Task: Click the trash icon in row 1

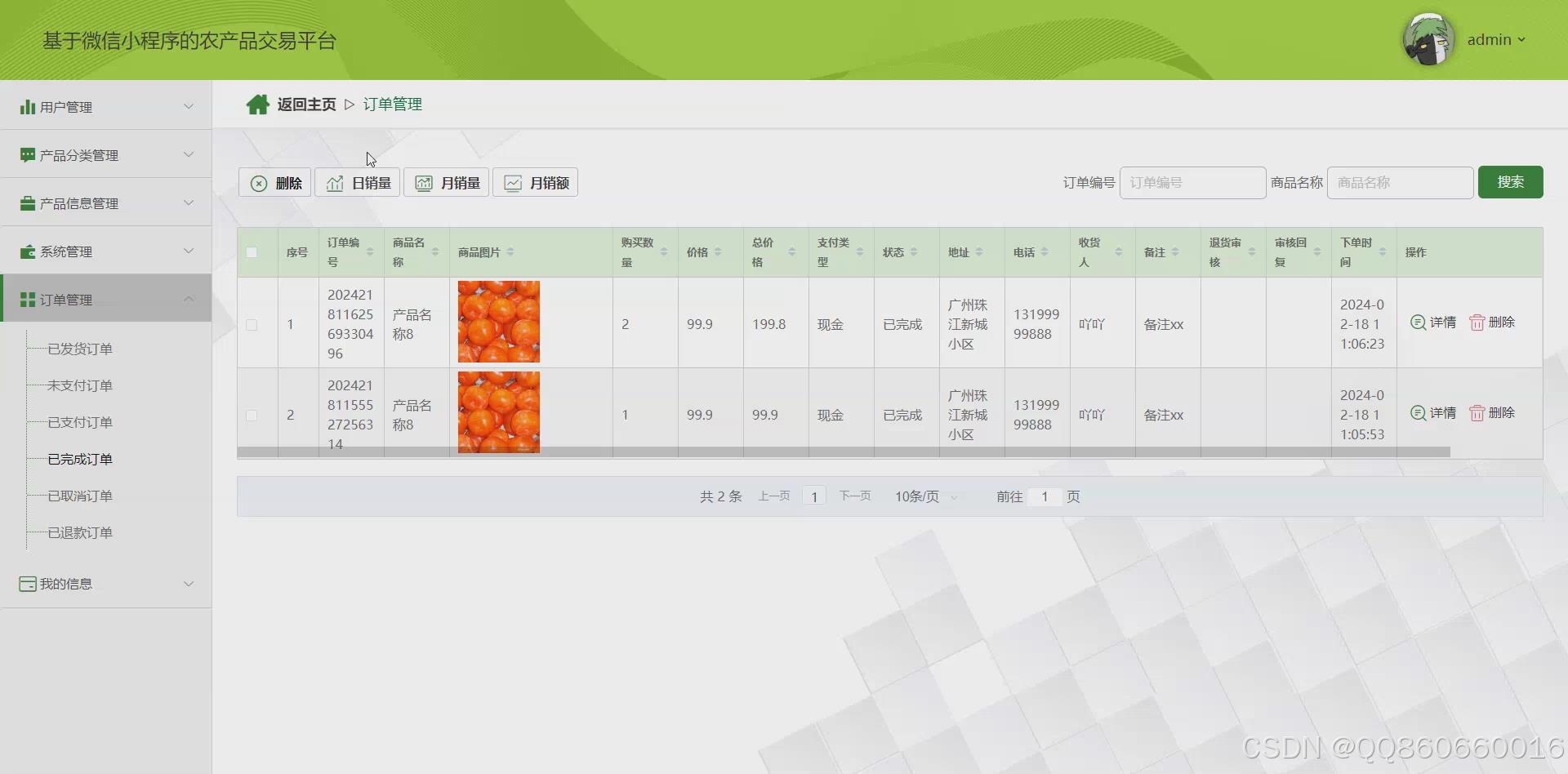Action: tap(1477, 322)
